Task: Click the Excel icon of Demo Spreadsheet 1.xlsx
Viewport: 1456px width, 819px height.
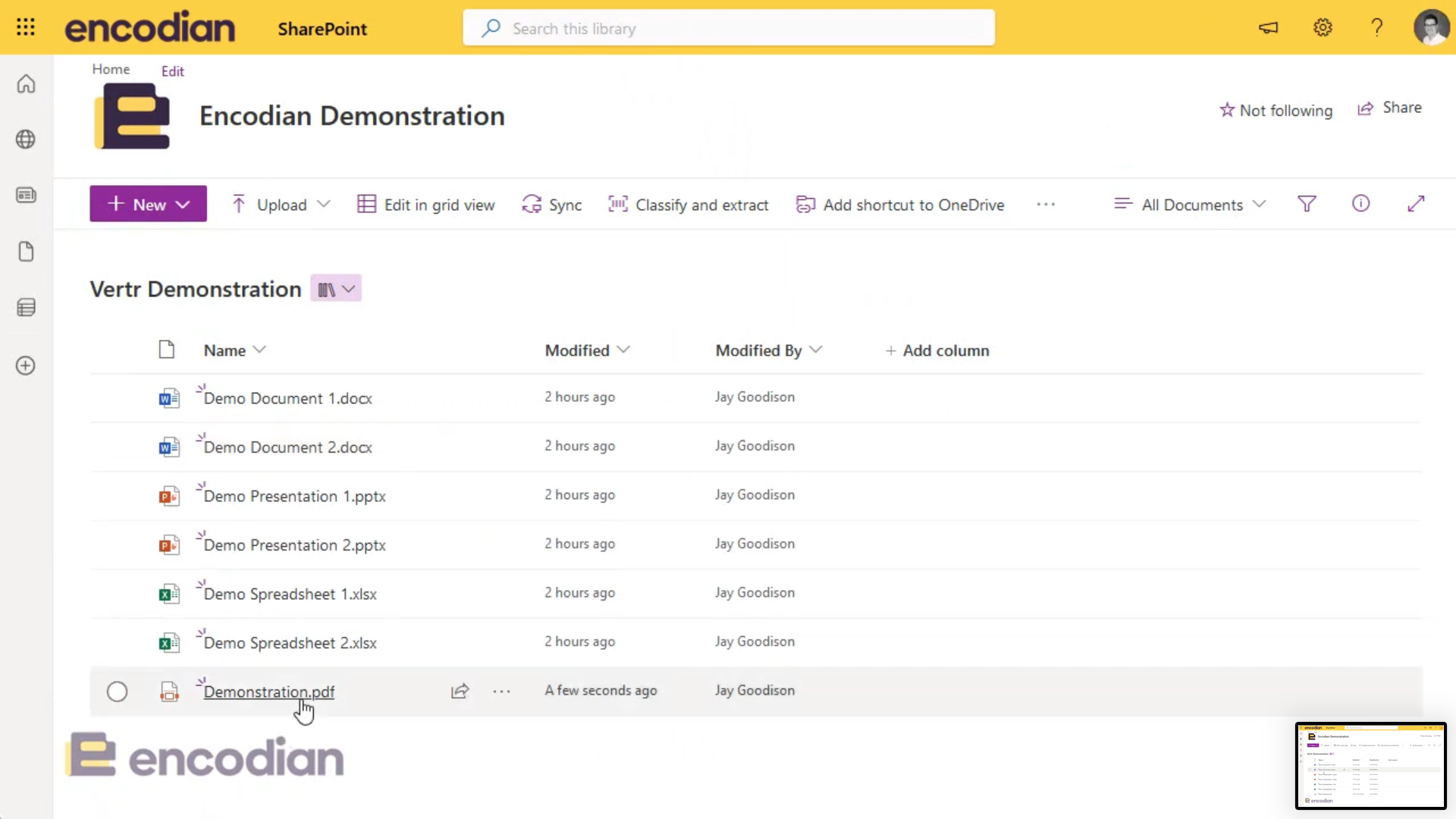Action: [169, 594]
